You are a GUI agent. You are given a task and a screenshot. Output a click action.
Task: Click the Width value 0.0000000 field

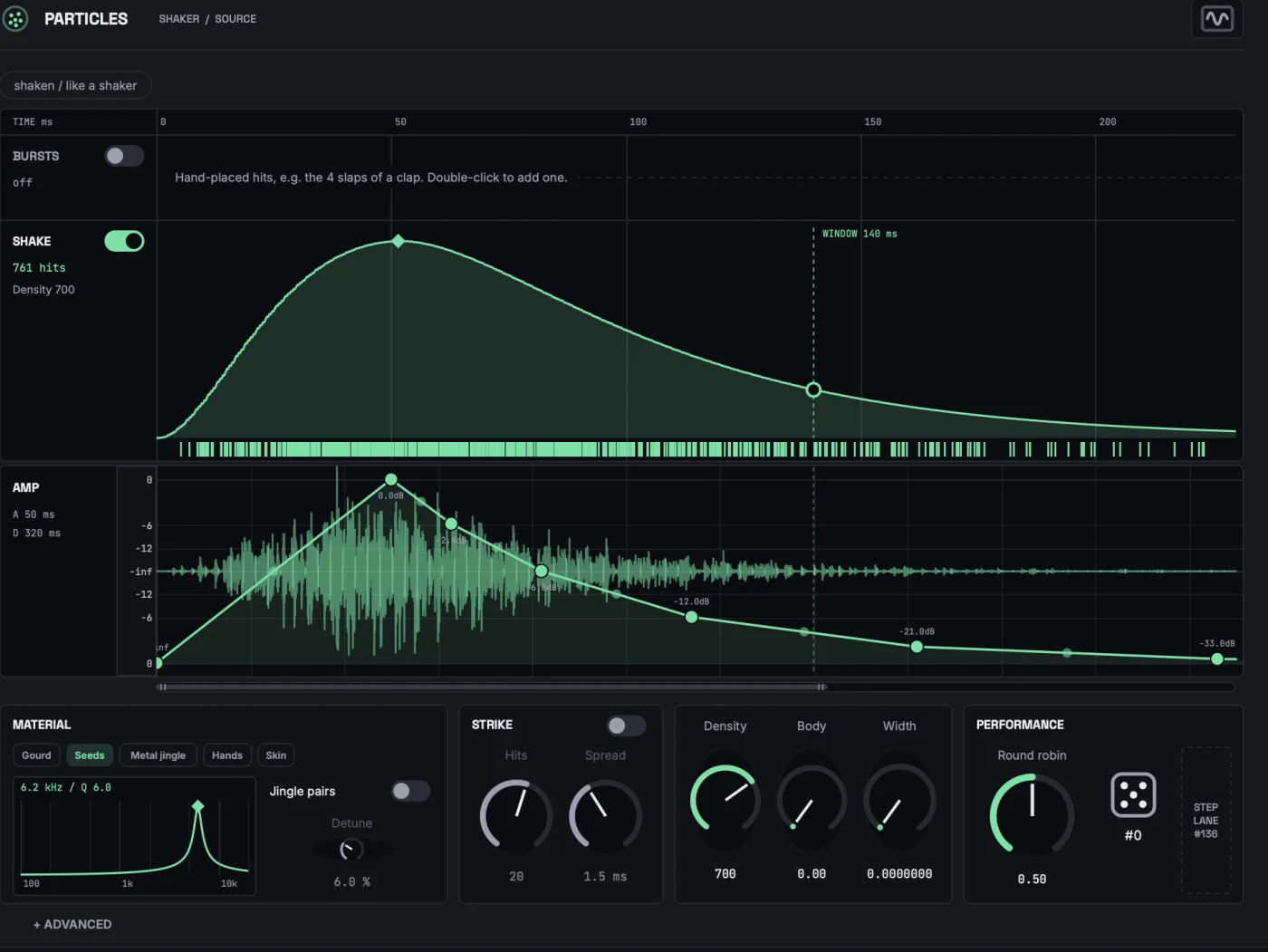click(x=899, y=874)
